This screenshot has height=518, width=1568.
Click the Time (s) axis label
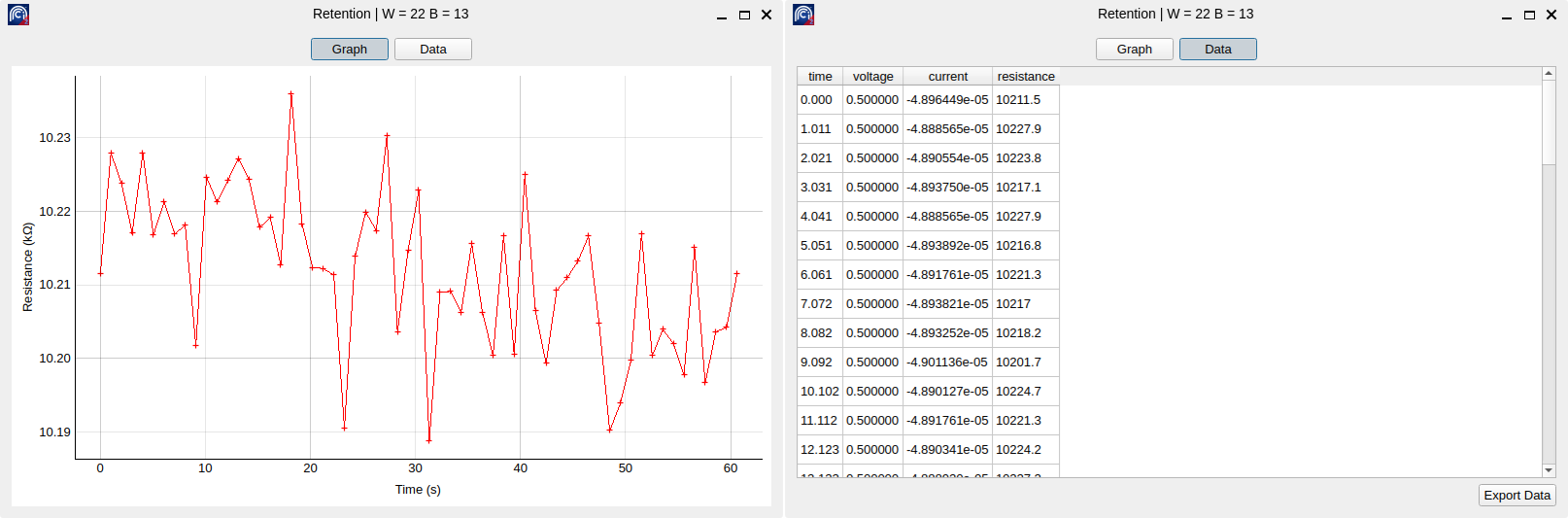pos(418,490)
